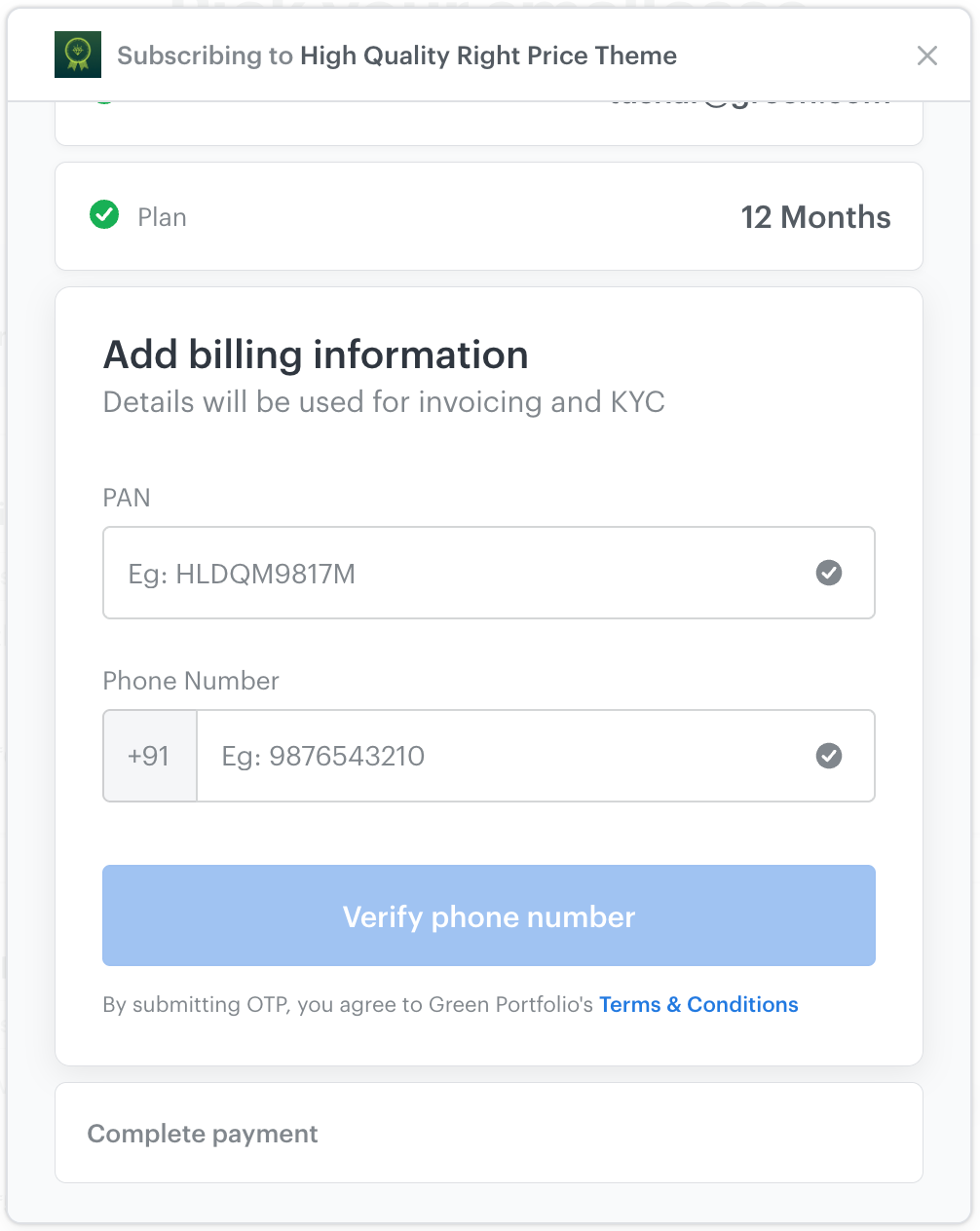Click the validation check icon in PAN field
Image resolution: width=980 pixels, height=1231 pixels.
(x=829, y=573)
